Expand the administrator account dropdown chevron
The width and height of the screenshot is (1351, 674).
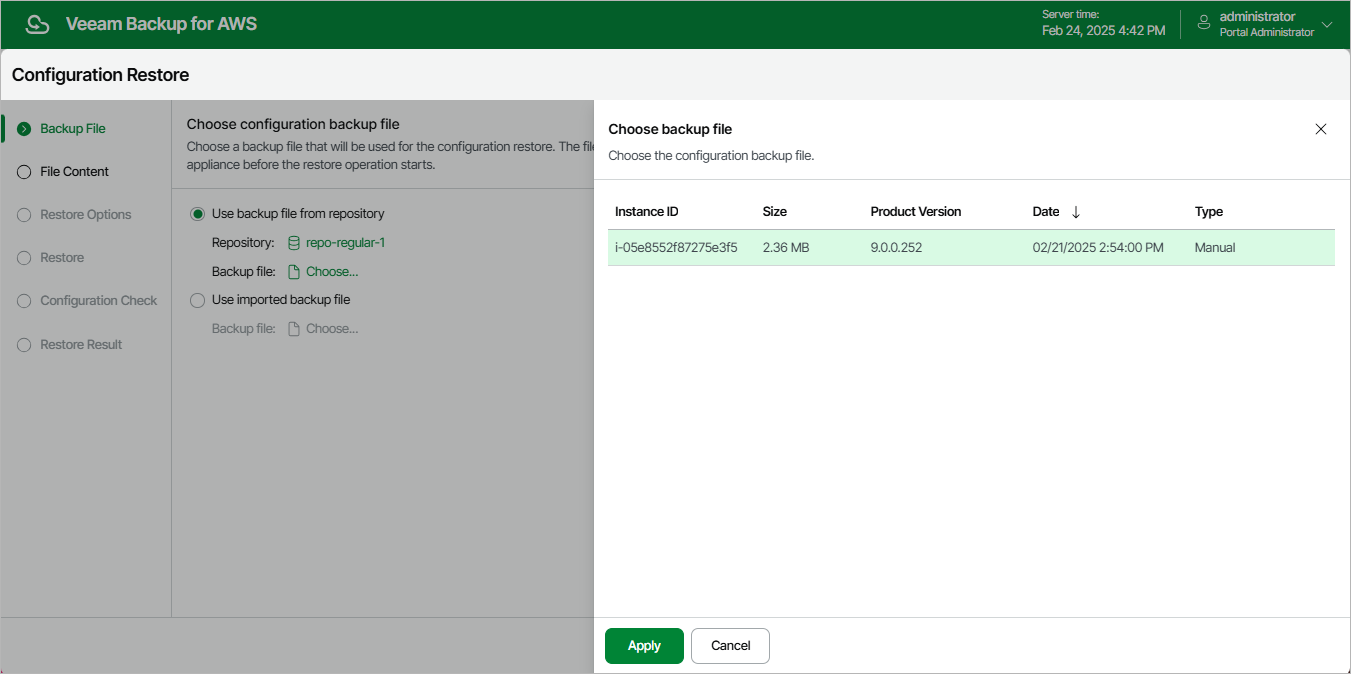point(1327,25)
